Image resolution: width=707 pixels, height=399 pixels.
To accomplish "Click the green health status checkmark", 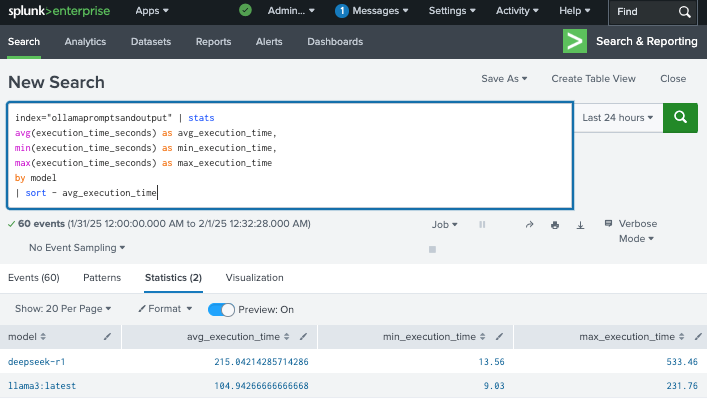I will coord(245,10).
